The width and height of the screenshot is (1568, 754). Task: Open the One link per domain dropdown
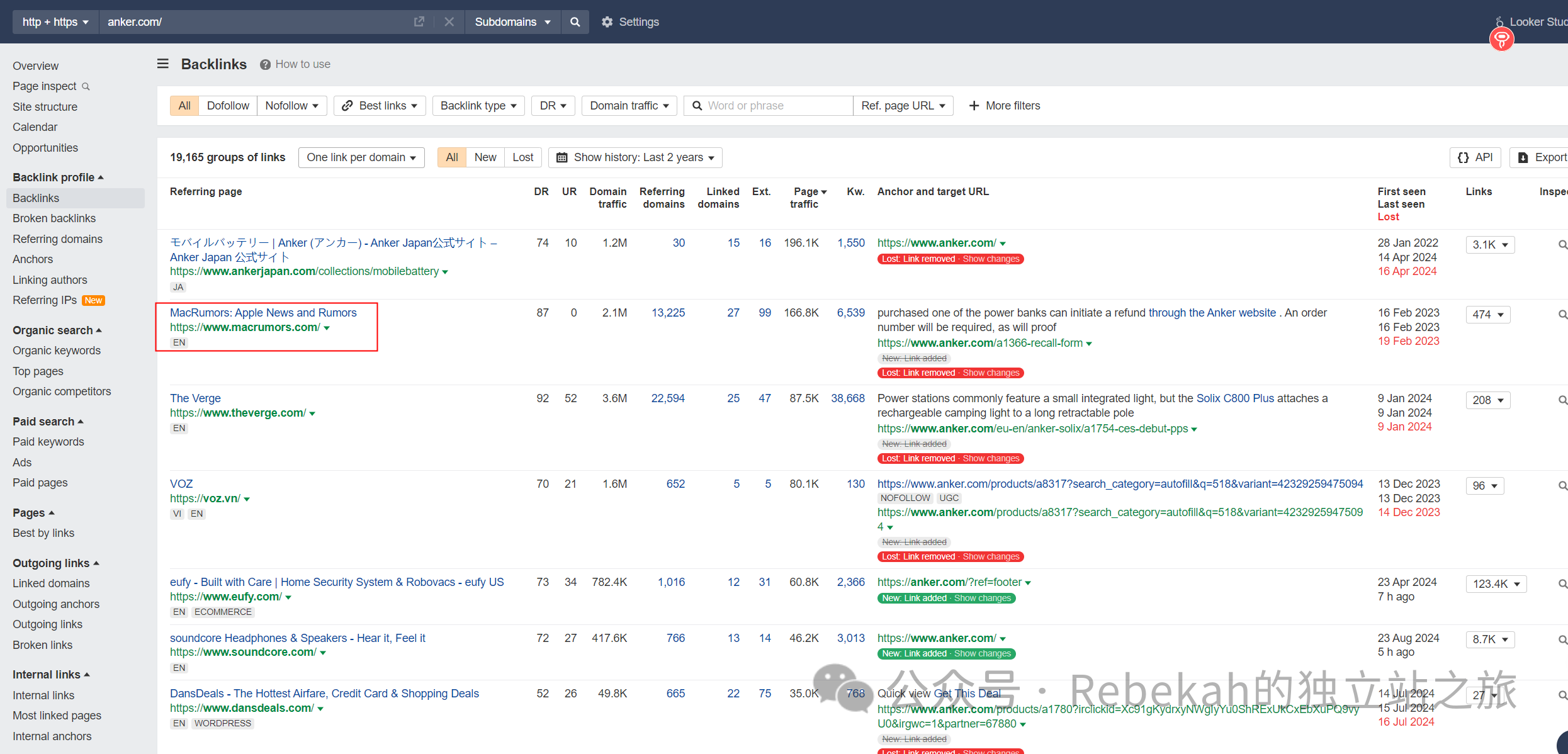[361, 157]
